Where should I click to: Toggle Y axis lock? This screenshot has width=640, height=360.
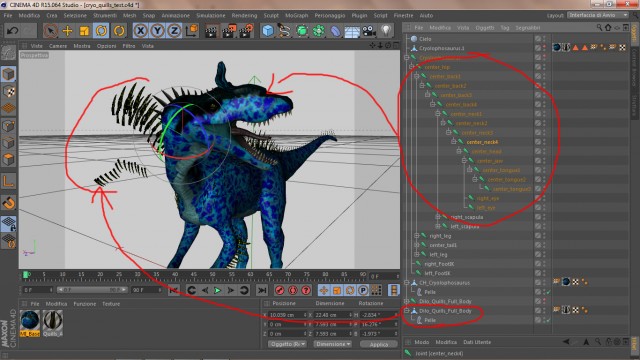pos(158,31)
